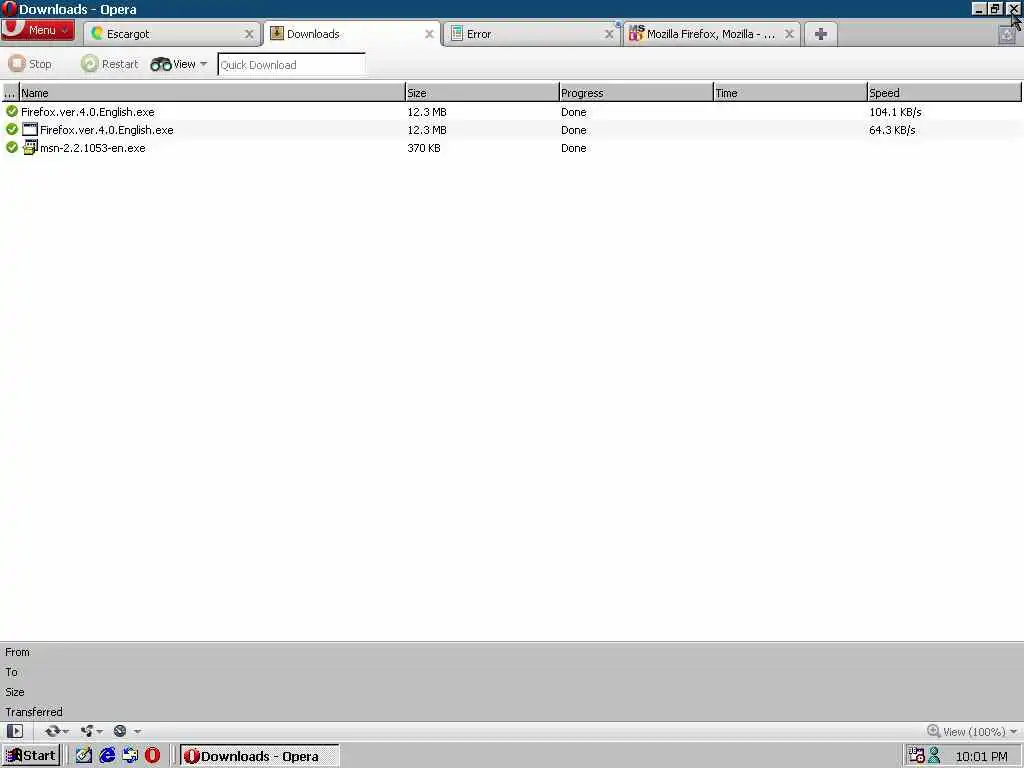Open the closed tabs trash icon
This screenshot has width=1024, height=768.
coord(1007,35)
